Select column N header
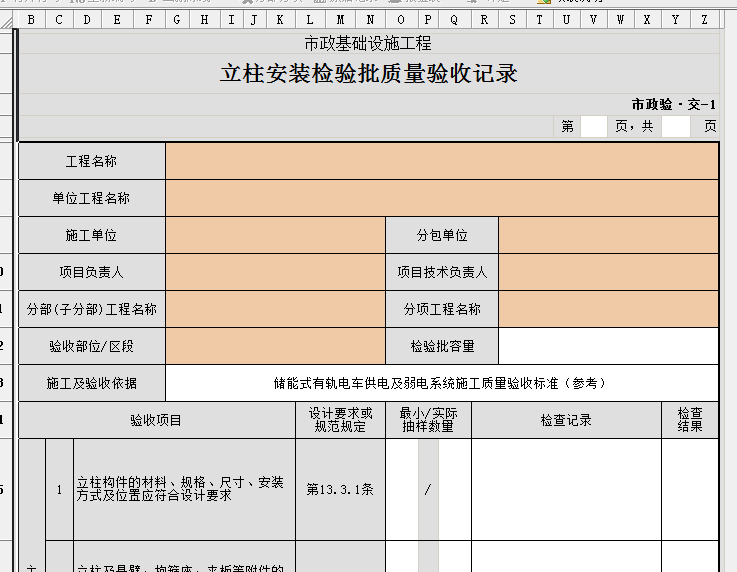Image resolution: width=737 pixels, height=572 pixels. coord(370,20)
